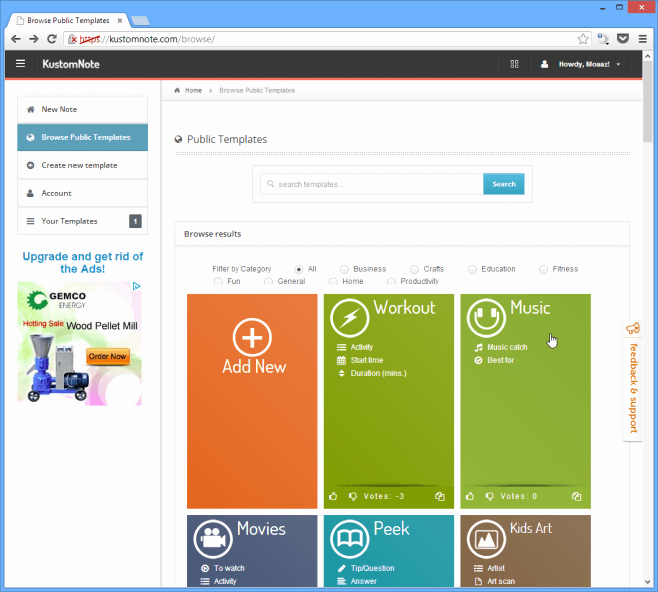Click the Workout lightning bolt icon
Image resolution: width=658 pixels, height=592 pixels.
coord(350,318)
